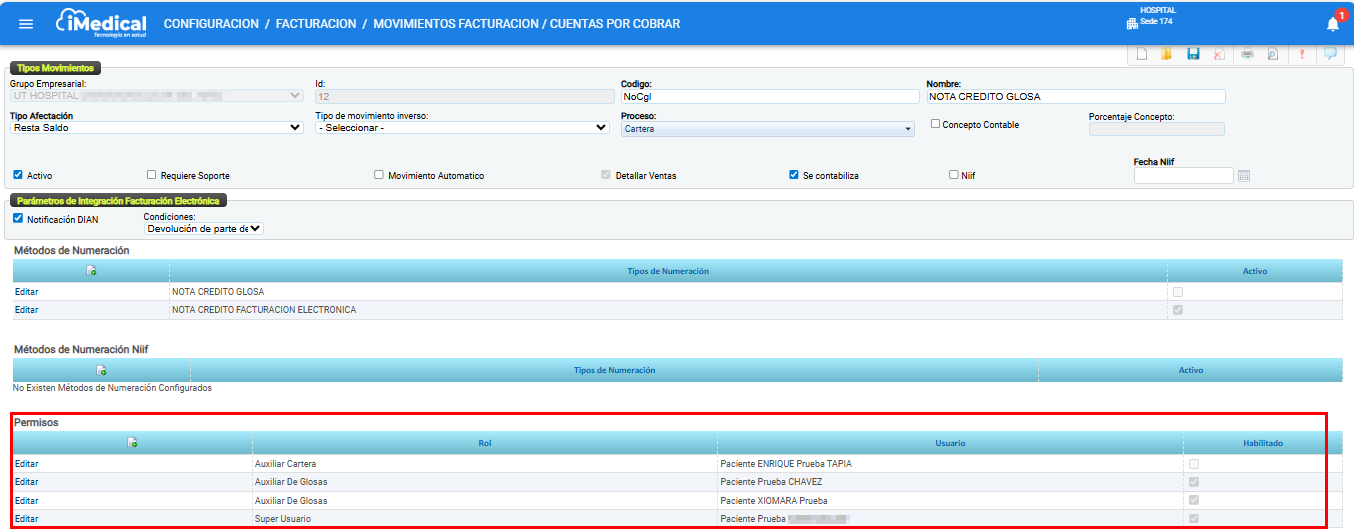
Task: Click the print preview magnifier icon
Action: click(1273, 55)
